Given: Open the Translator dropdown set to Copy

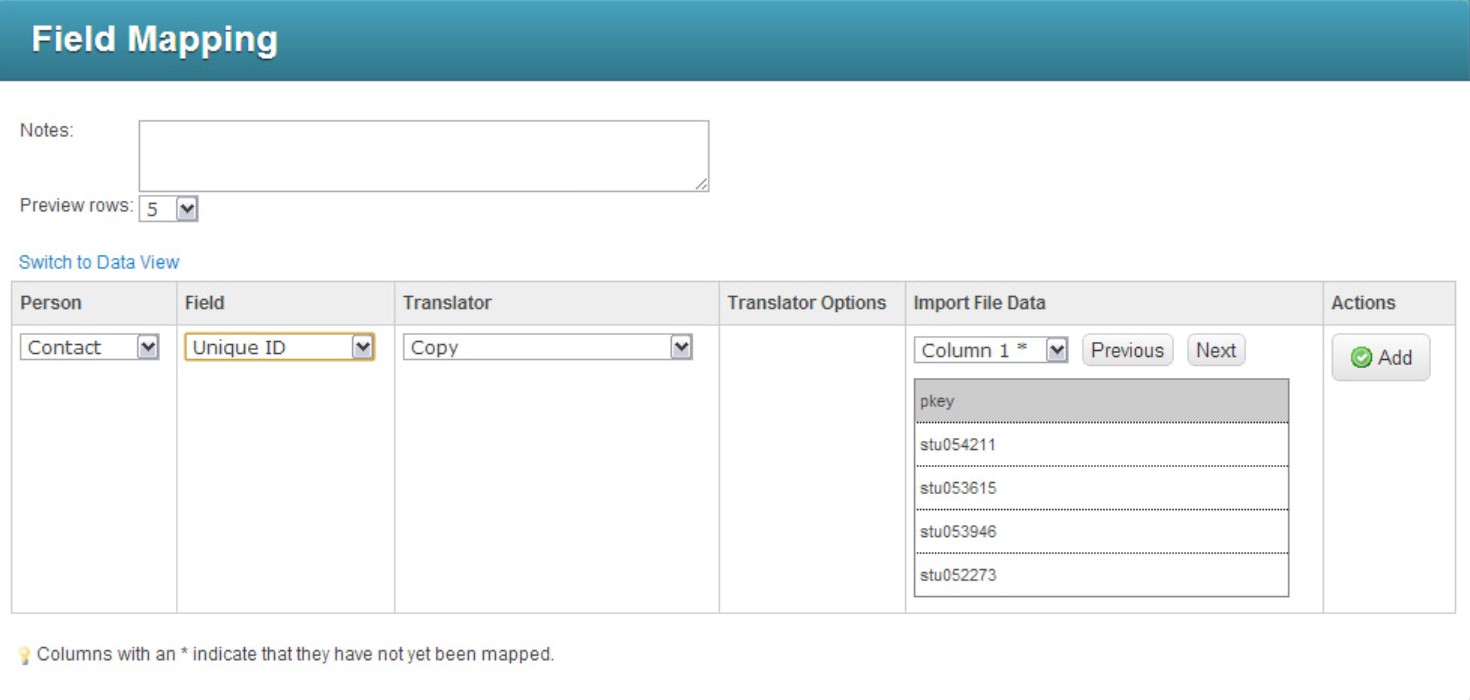Looking at the screenshot, I should pyautogui.click(x=548, y=347).
